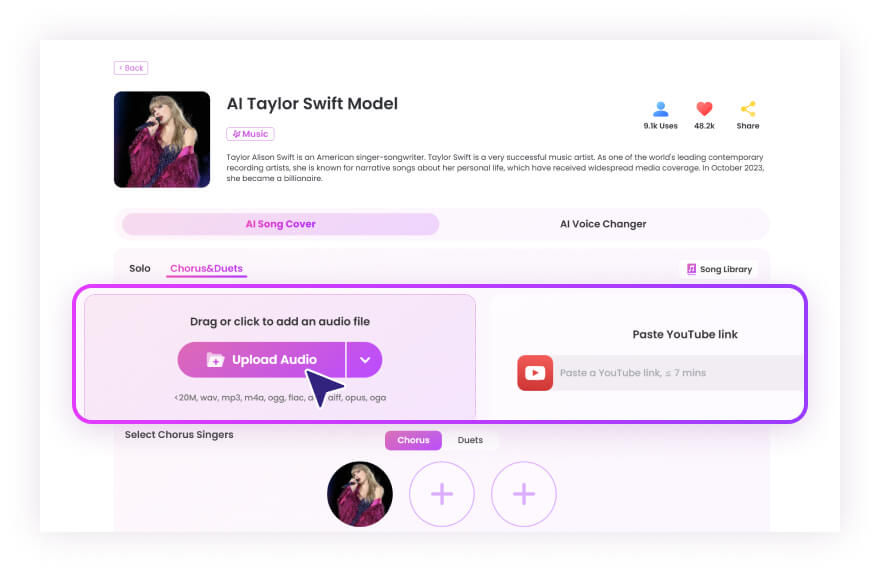Image resolution: width=880 pixels, height=572 pixels.
Task: Open the Song Library button
Action: 718,269
